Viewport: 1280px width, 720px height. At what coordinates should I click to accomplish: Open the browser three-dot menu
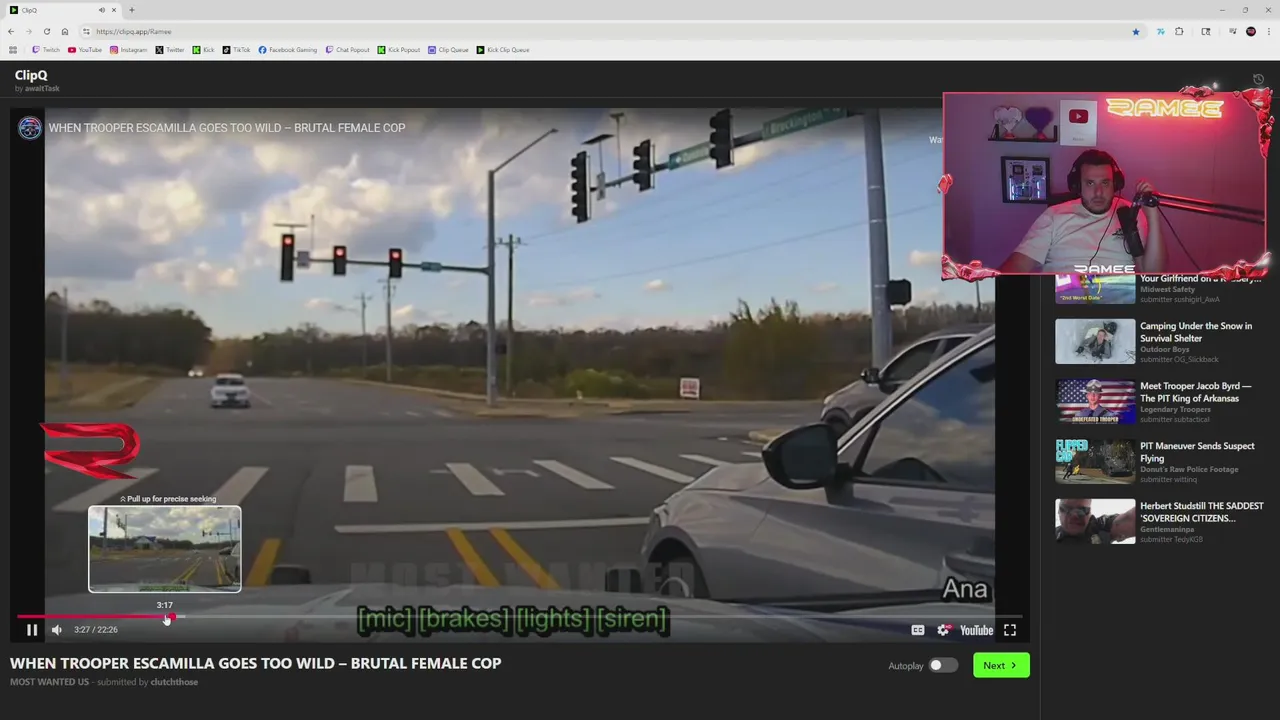pyautogui.click(x=1269, y=31)
